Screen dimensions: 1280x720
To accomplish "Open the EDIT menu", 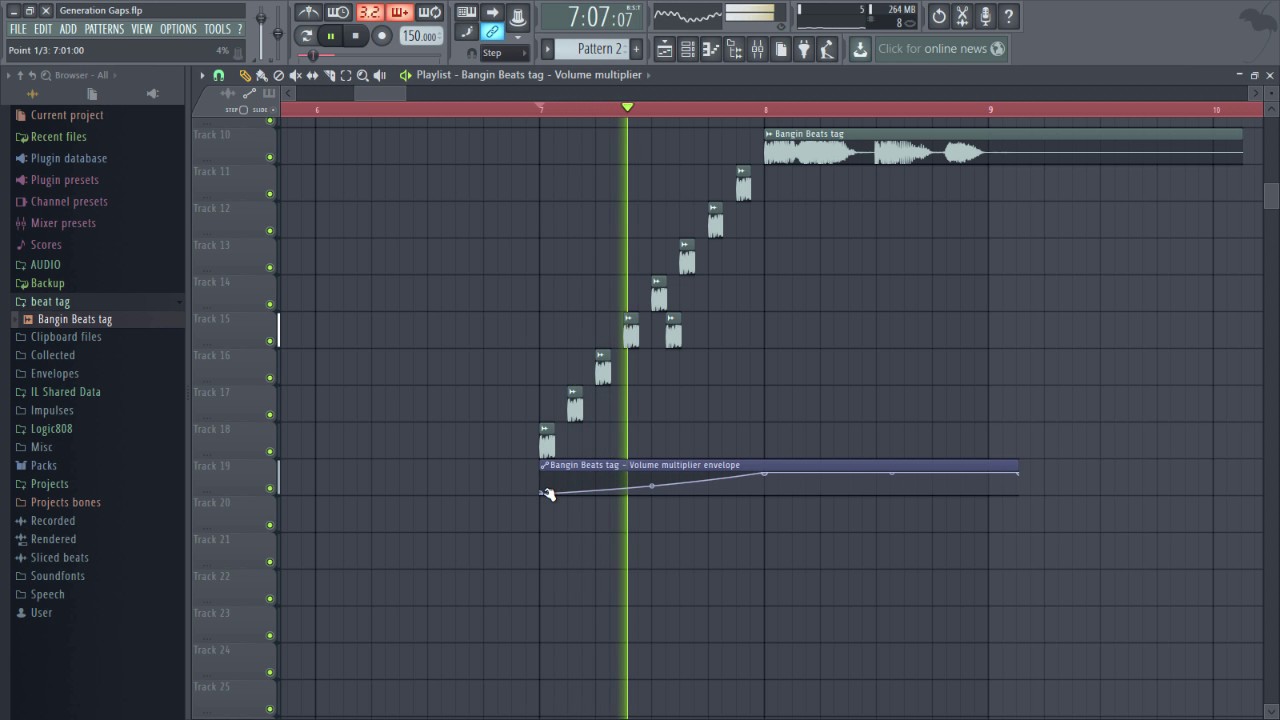I will [x=43, y=29].
